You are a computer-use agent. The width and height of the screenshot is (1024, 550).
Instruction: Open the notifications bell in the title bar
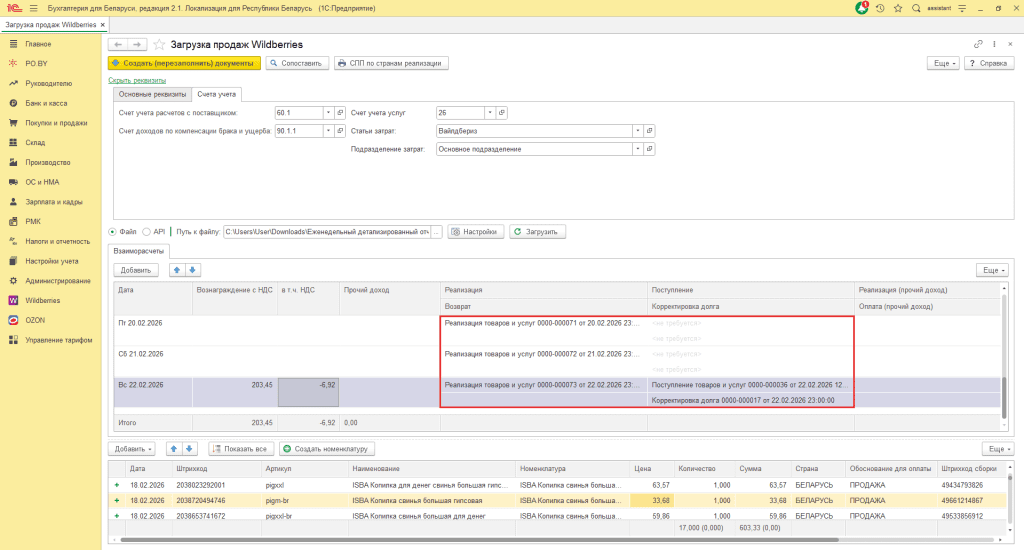863,8
